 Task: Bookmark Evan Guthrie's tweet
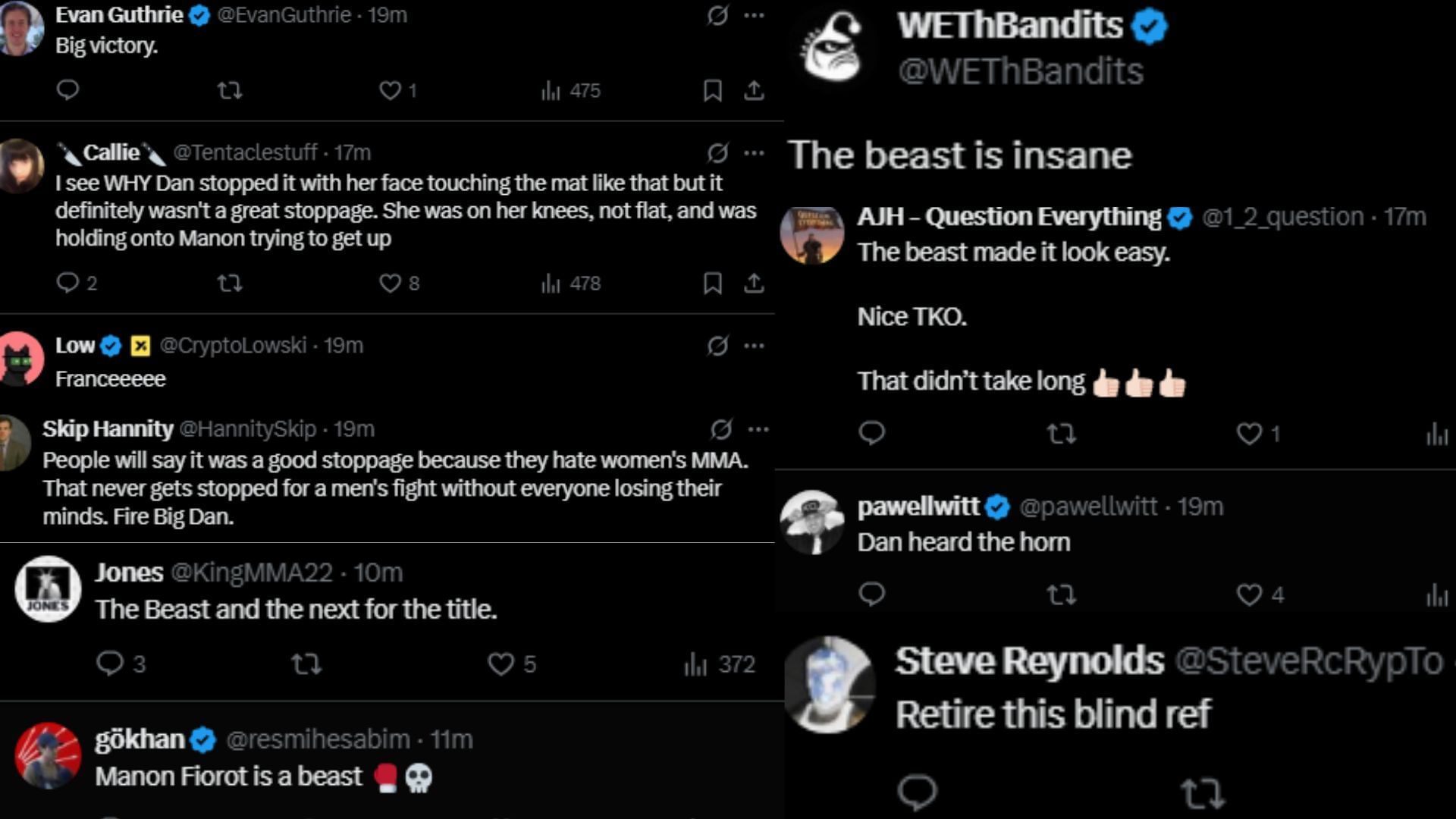coord(712,91)
